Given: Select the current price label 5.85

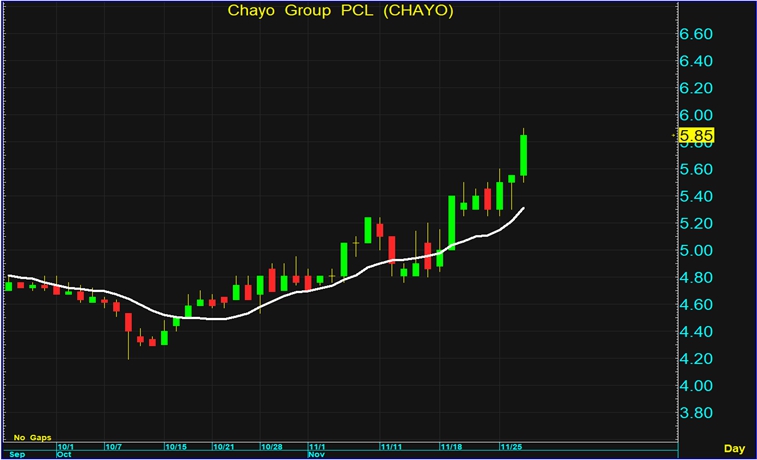Looking at the screenshot, I should point(696,136).
